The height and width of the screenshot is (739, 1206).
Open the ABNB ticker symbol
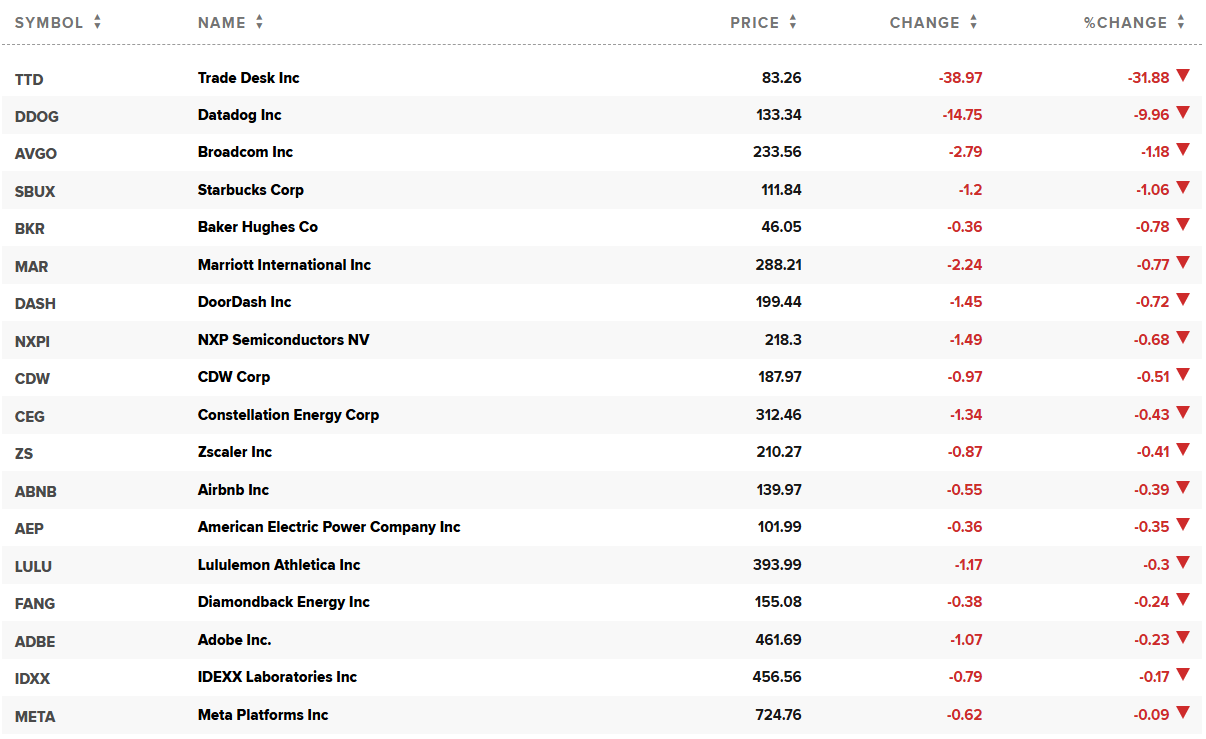35,491
